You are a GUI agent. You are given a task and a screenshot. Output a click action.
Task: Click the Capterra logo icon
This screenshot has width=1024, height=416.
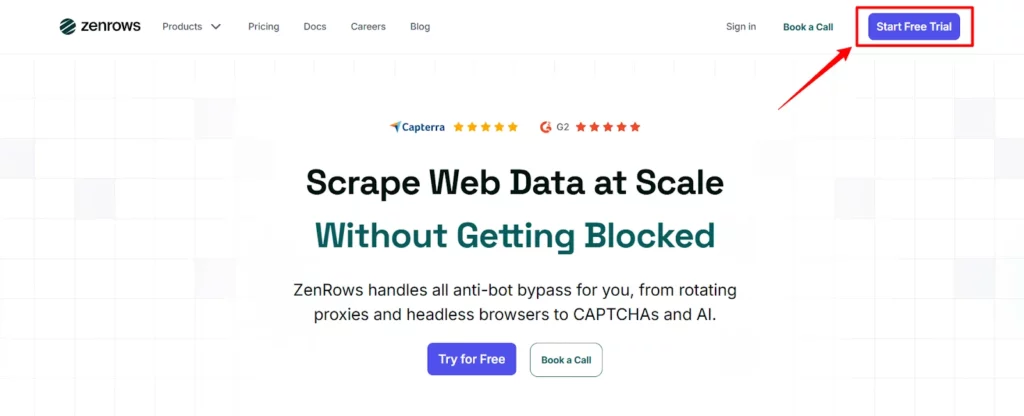coord(396,127)
